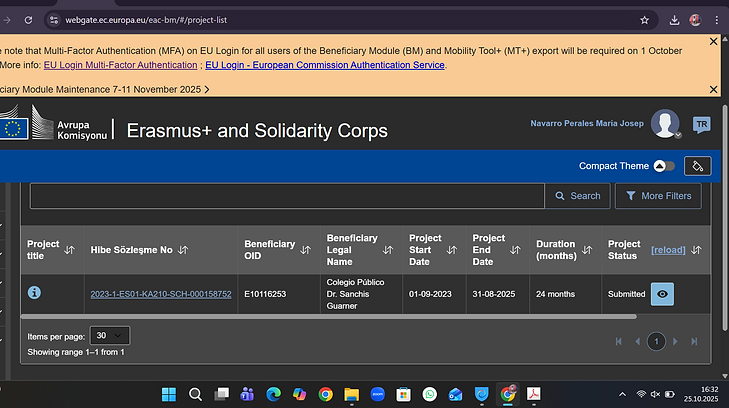Sort by Duration (months) column
The image size is (729, 408).
[x=587, y=250]
